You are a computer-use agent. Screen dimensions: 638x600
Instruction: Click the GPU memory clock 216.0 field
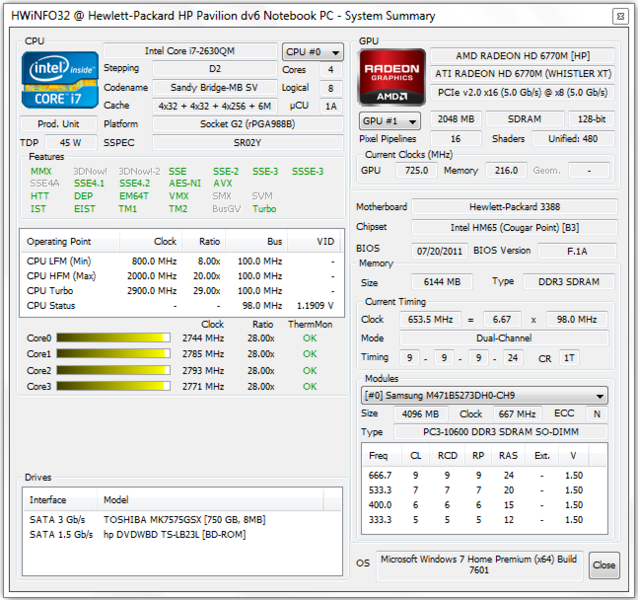[x=506, y=170]
